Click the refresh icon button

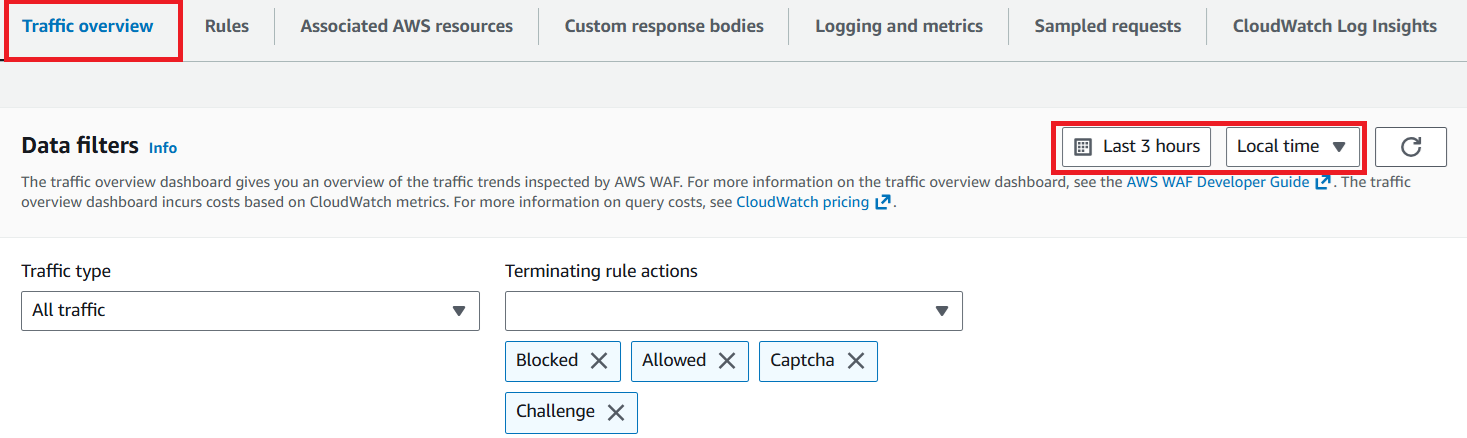[1410, 147]
